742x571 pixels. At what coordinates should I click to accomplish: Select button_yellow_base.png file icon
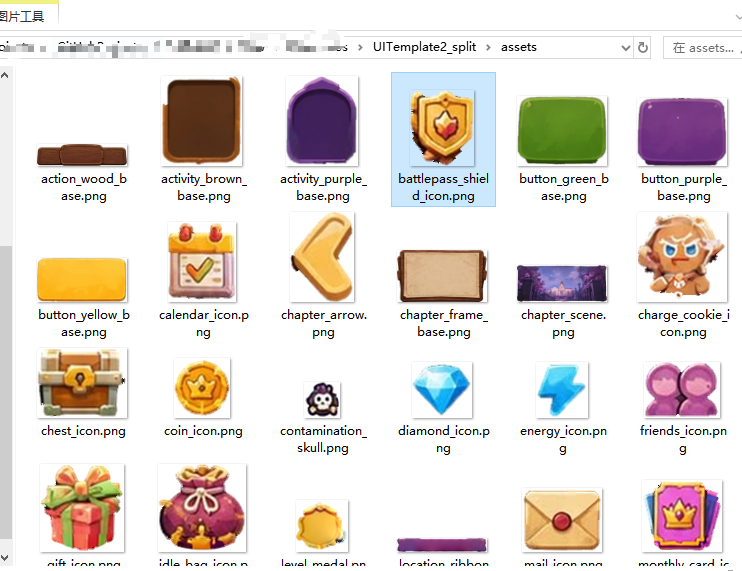point(82,280)
